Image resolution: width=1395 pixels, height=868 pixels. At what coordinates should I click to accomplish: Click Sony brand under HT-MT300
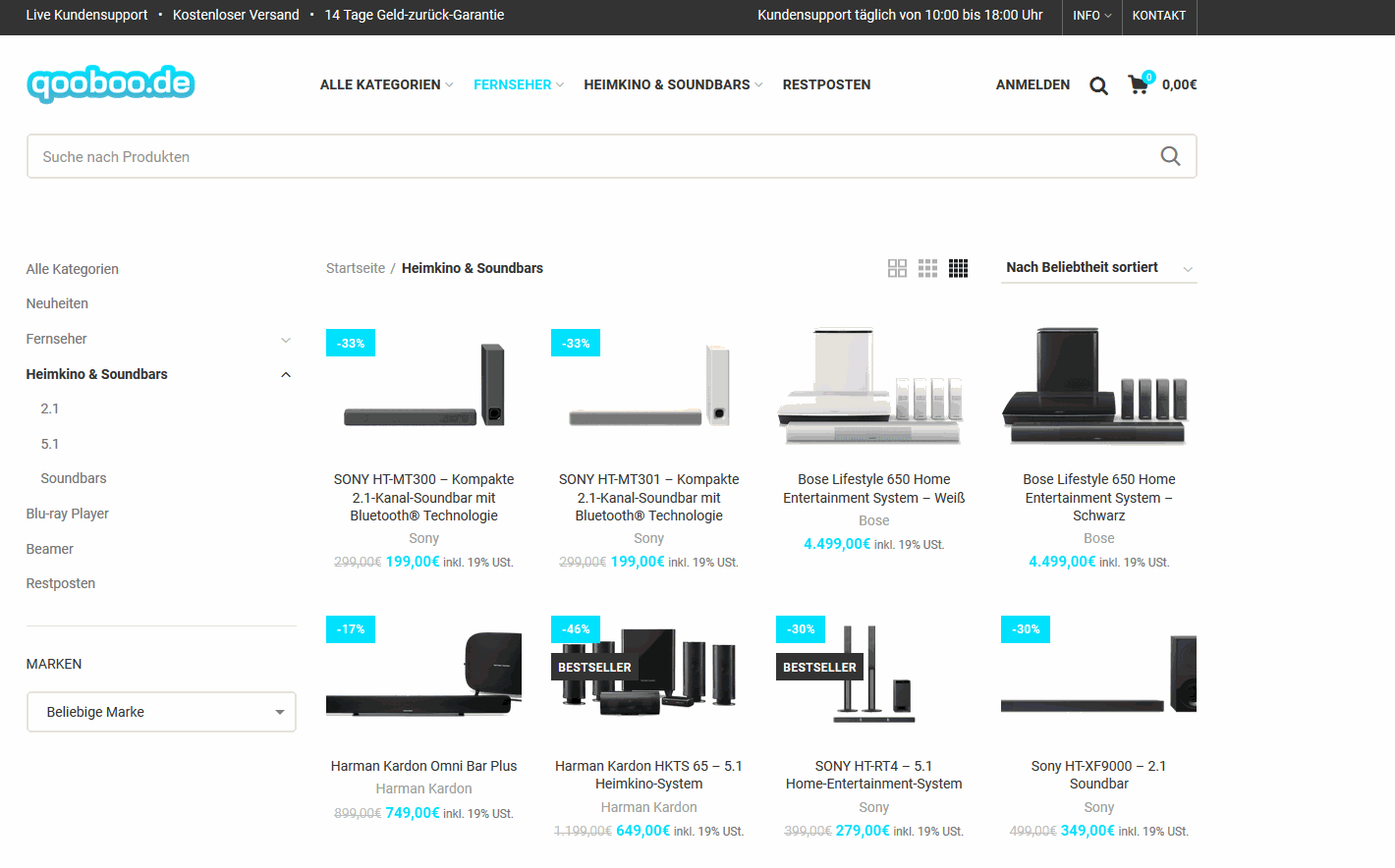[x=423, y=538]
